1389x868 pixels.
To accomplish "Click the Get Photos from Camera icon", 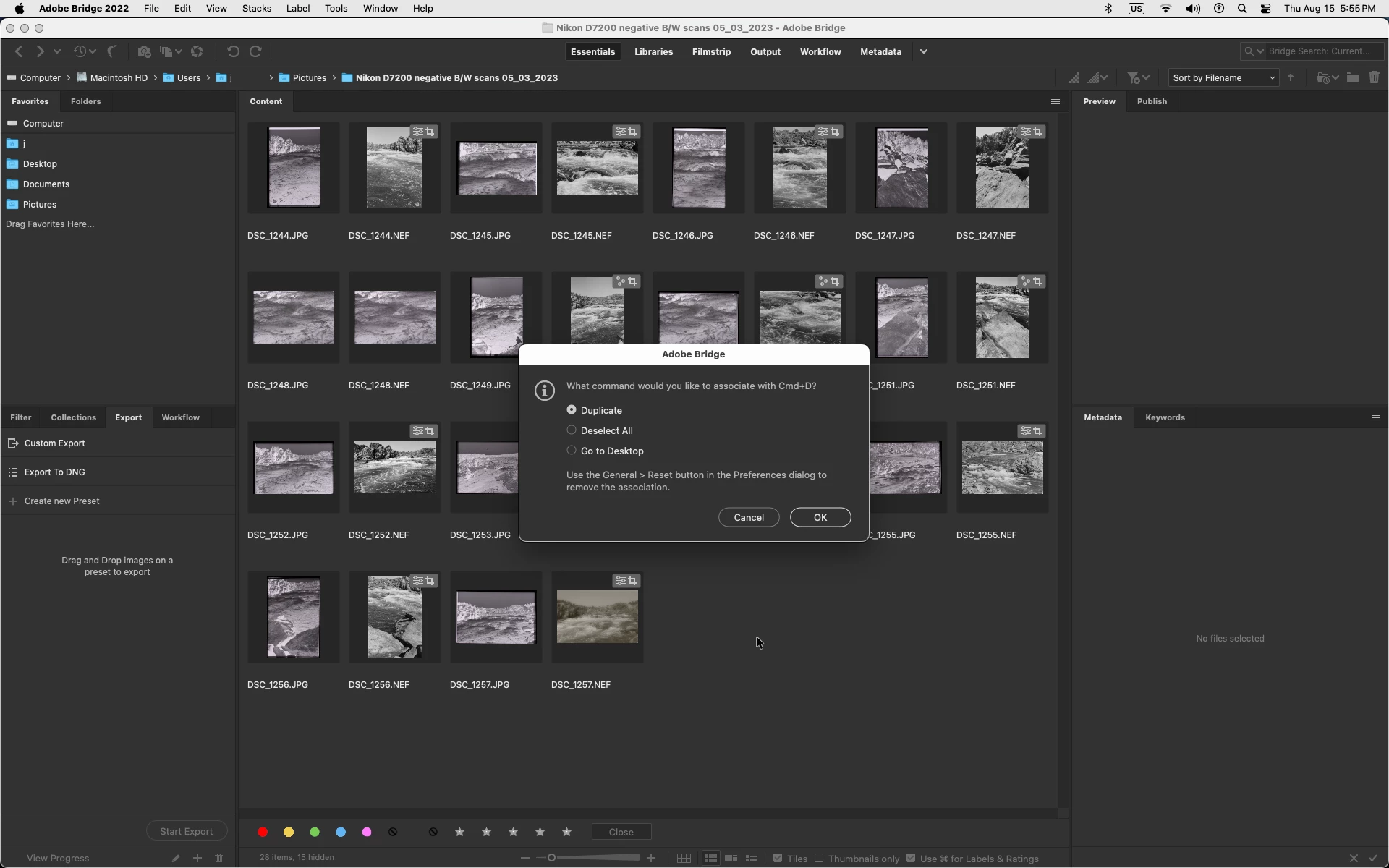I will [144, 52].
